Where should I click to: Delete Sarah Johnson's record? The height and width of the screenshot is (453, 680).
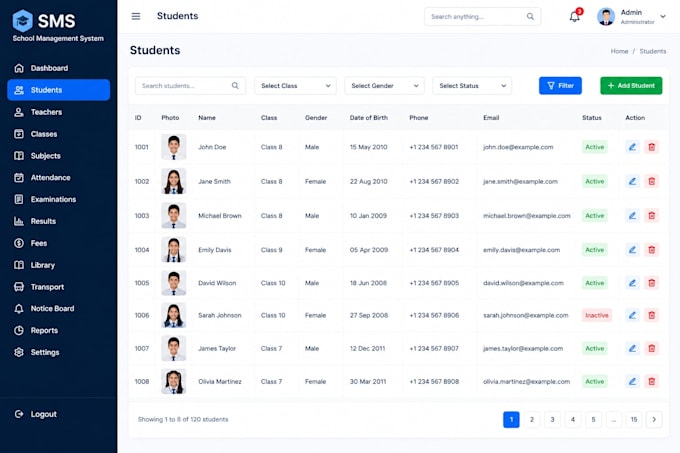click(x=651, y=315)
